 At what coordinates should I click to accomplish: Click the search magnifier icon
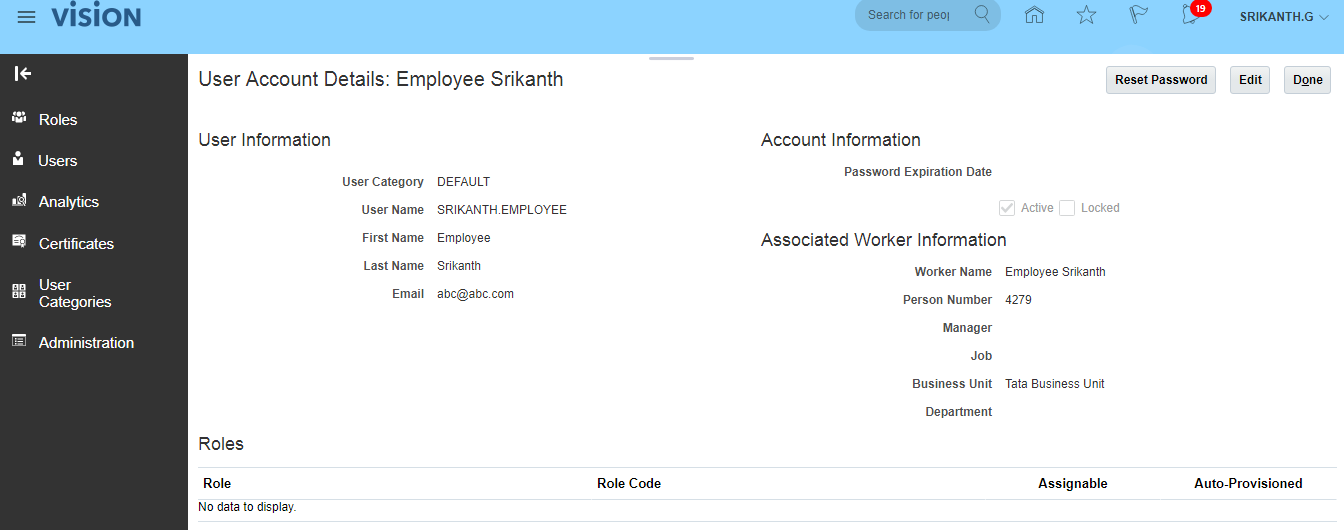pyautogui.click(x=982, y=15)
